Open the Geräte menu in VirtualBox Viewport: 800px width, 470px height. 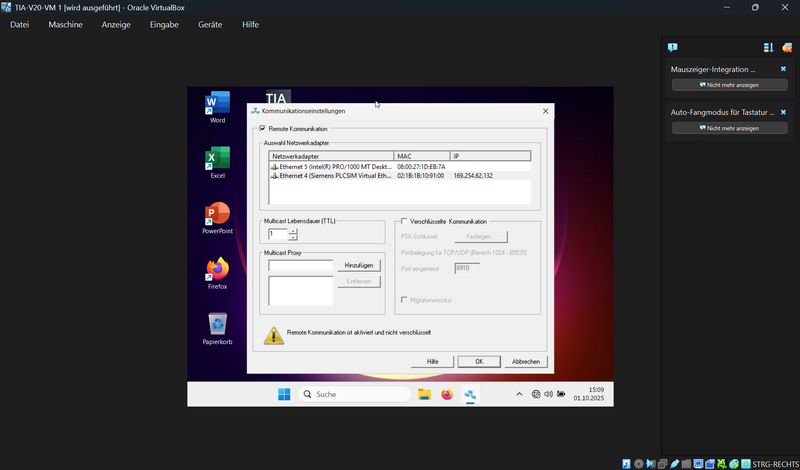pyautogui.click(x=210, y=24)
